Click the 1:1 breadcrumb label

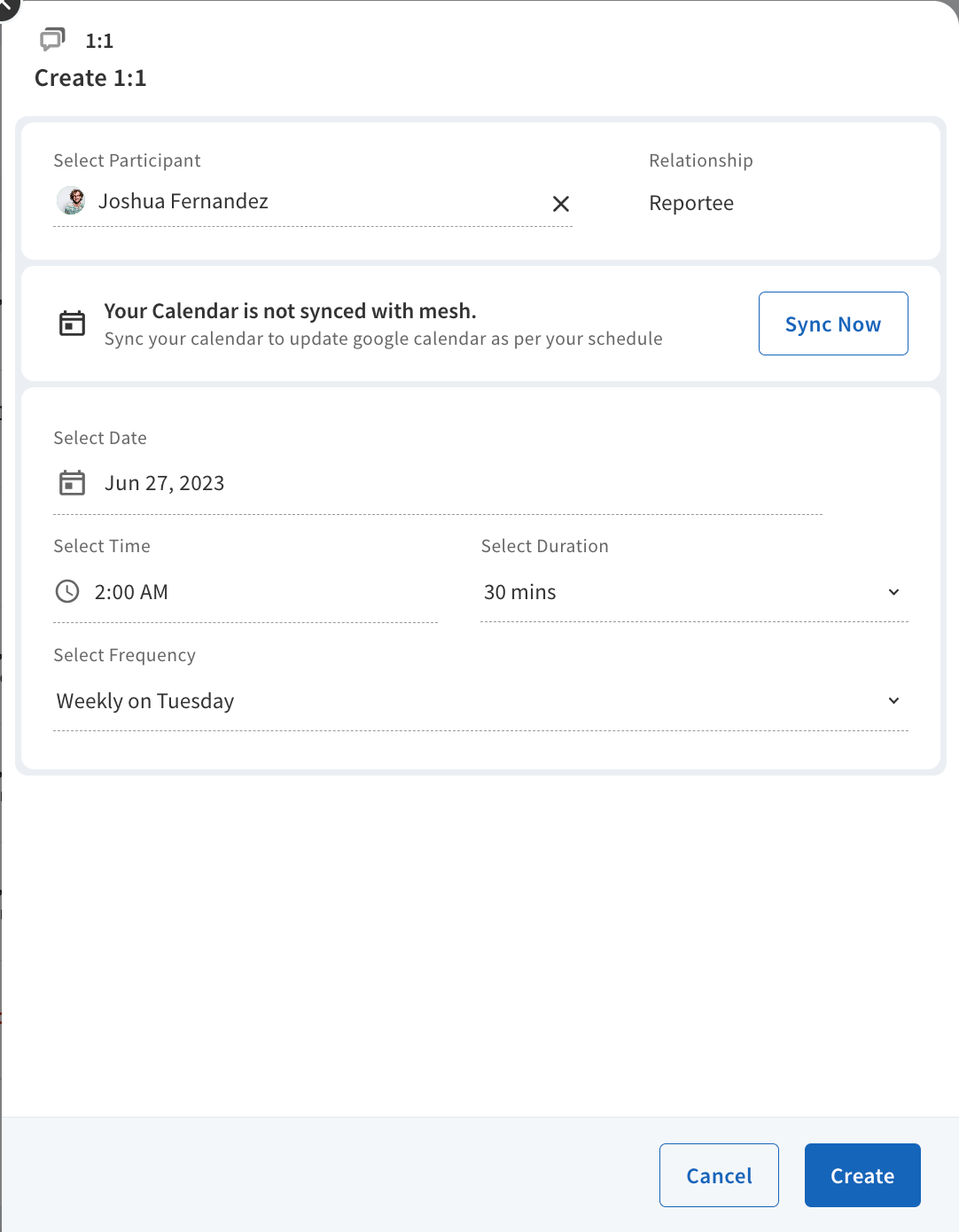[x=99, y=41]
